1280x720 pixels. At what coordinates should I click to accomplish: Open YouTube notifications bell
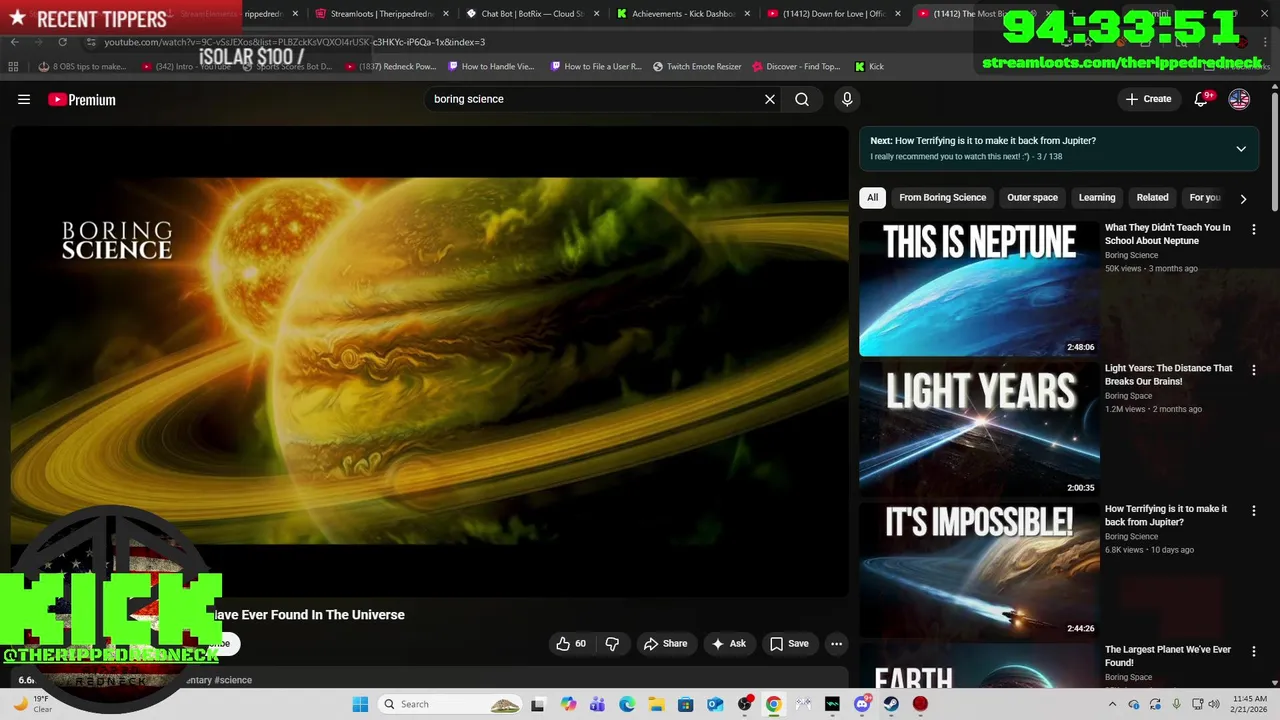click(x=1202, y=99)
